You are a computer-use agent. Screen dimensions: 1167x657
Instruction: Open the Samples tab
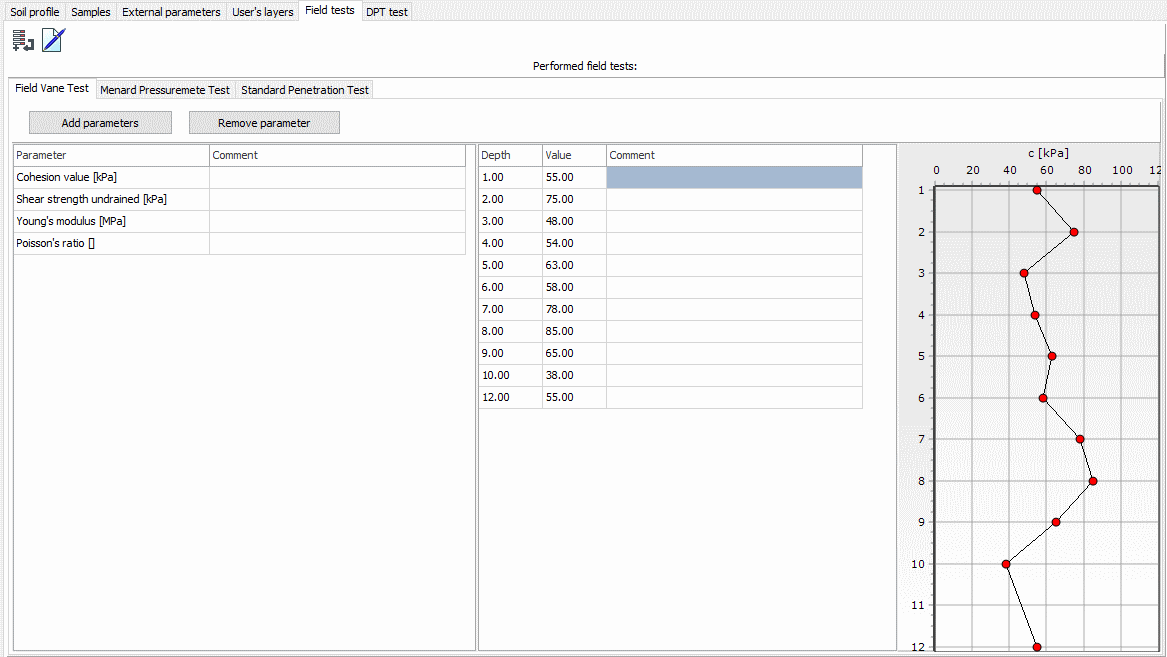coord(91,12)
